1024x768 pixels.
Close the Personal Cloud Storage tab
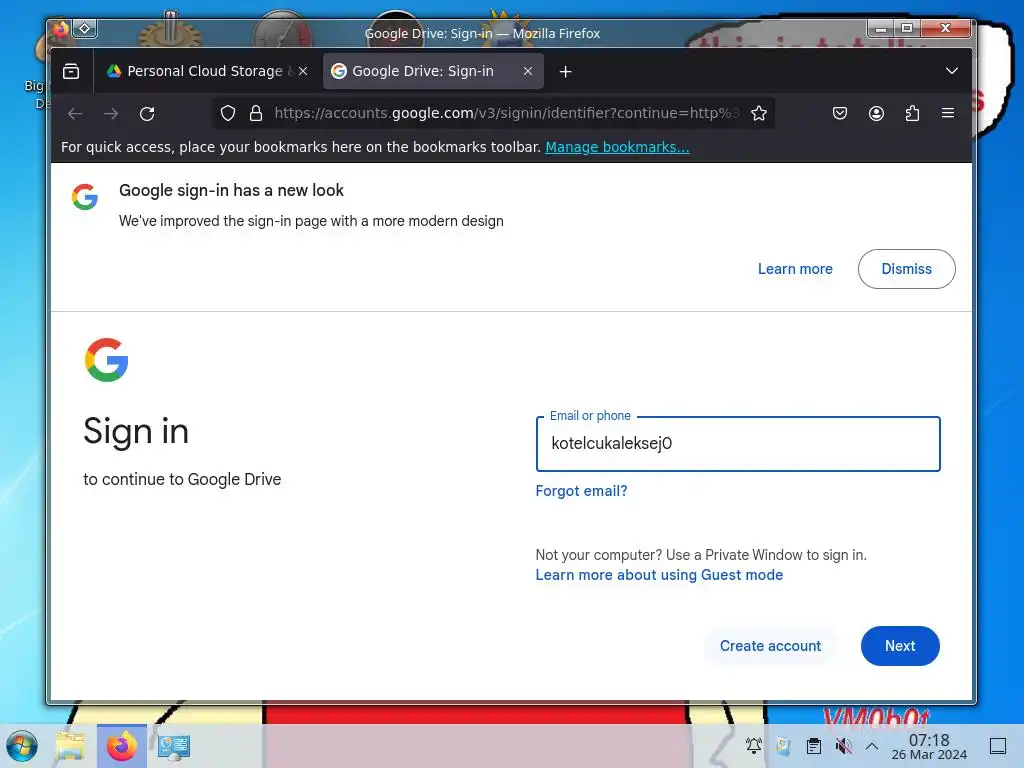(303, 71)
